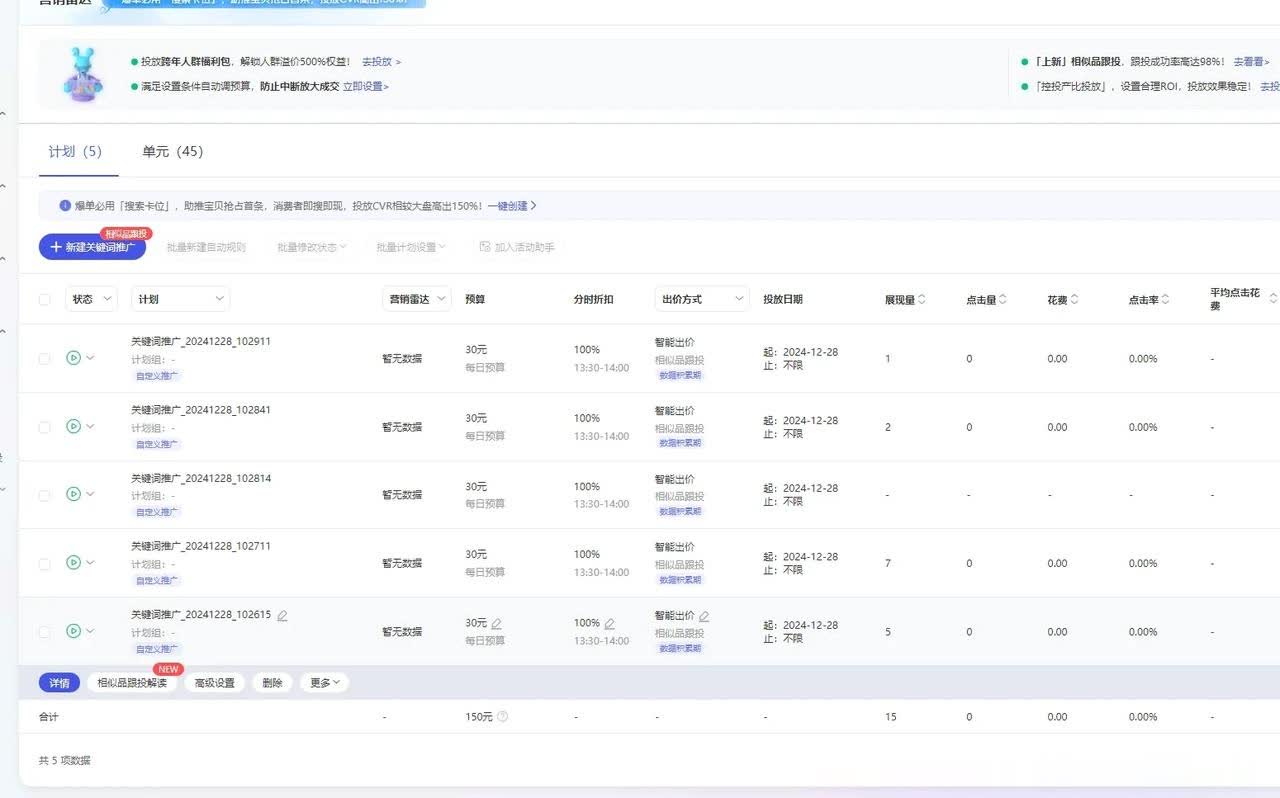Click play status icon for plan 102814
The image size is (1280, 798).
(73, 494)
